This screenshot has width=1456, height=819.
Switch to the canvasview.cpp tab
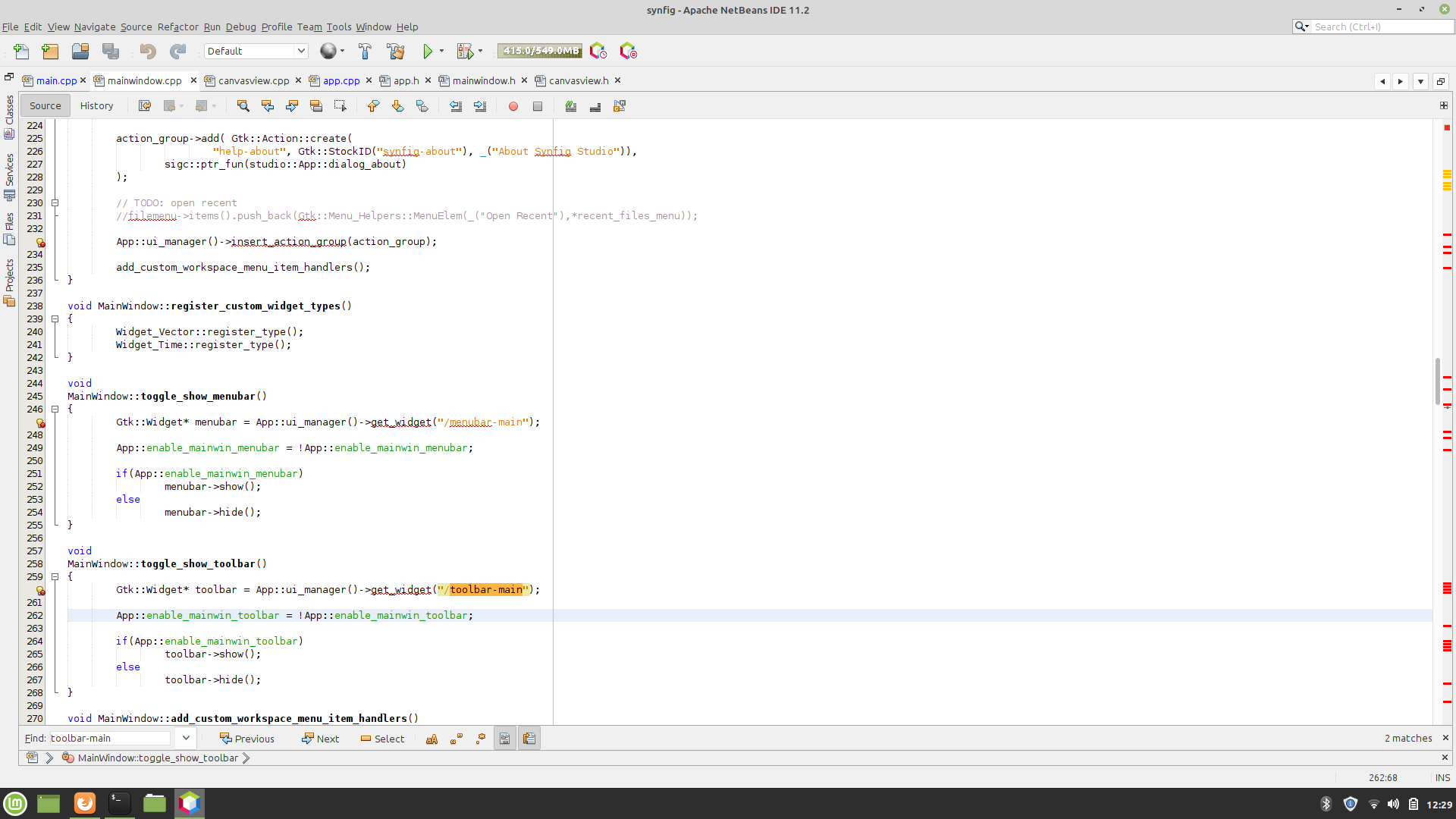pyautogui.click(x=253, y=80)
